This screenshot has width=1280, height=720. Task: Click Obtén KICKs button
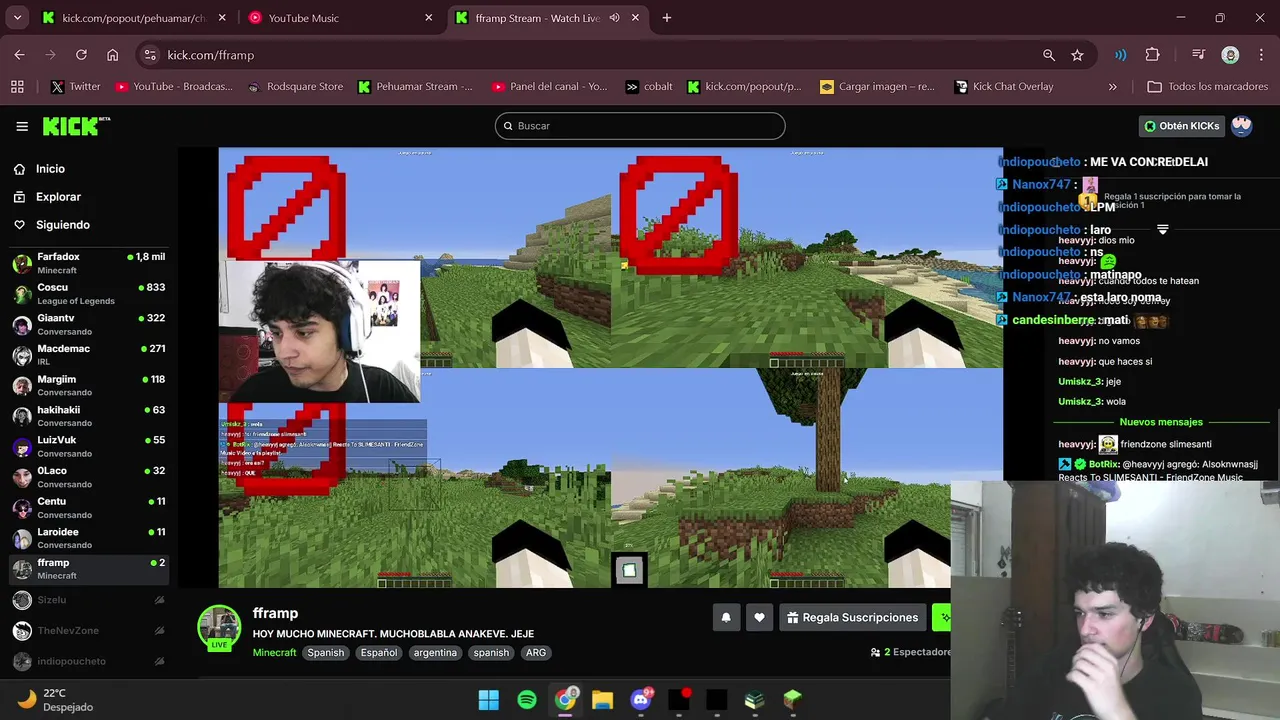[1182, 126]
